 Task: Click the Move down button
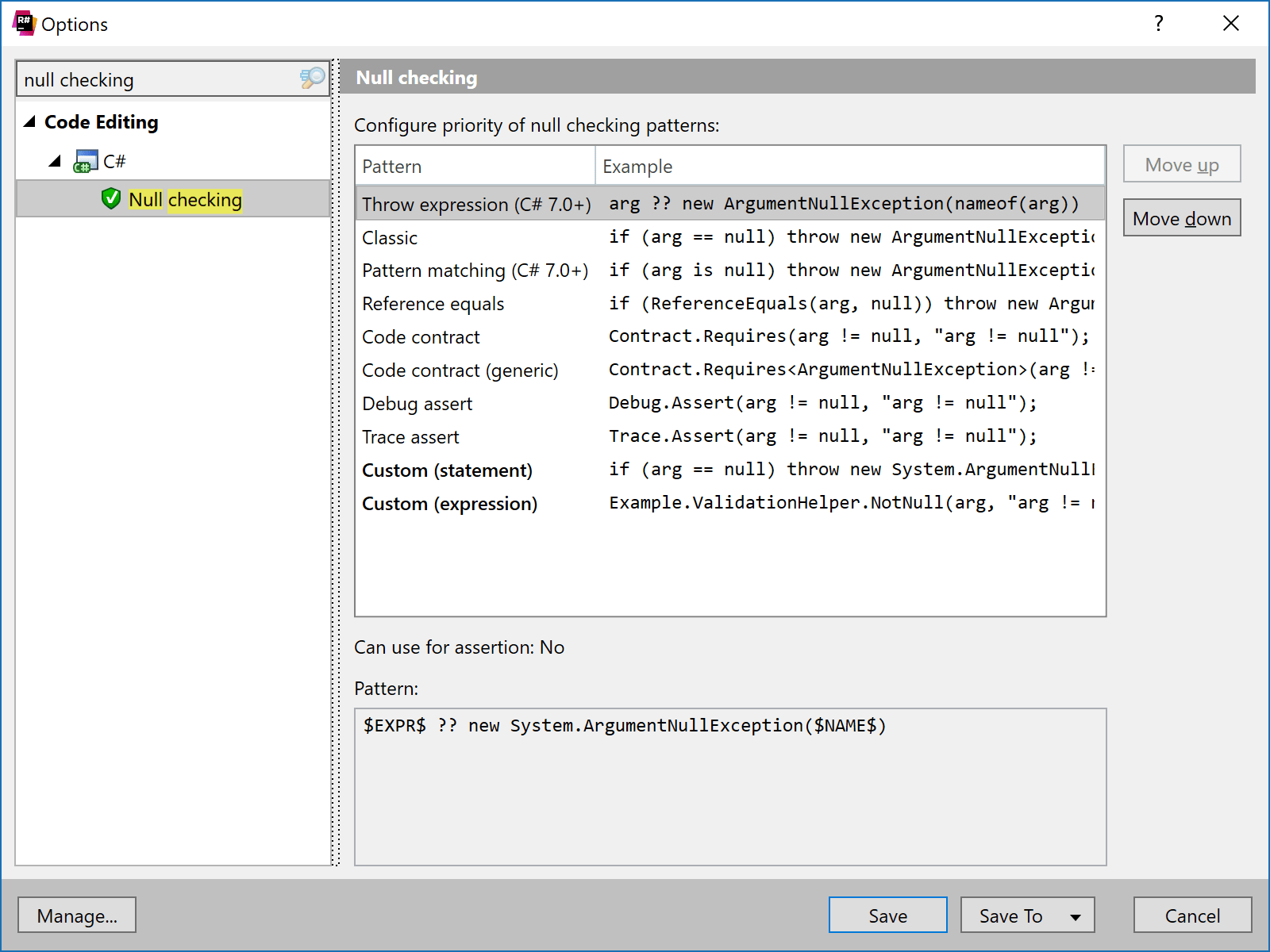point(1181,217)
